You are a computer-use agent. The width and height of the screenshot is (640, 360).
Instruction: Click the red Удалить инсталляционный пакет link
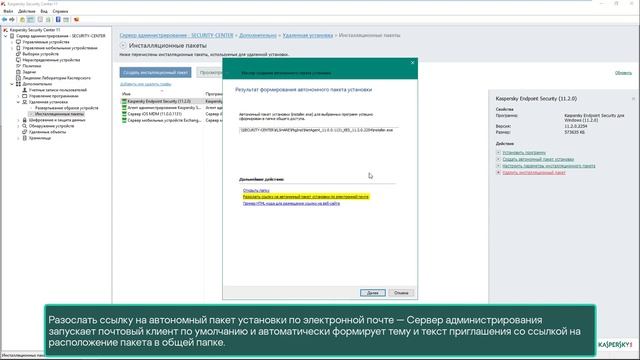[533, 173]
